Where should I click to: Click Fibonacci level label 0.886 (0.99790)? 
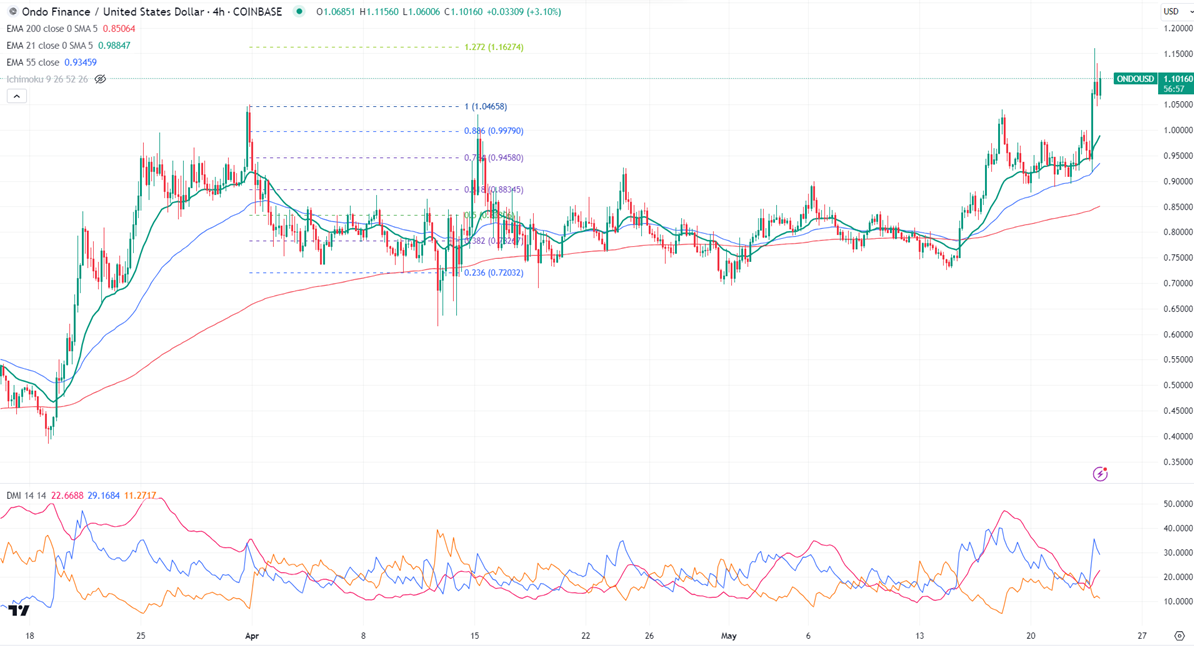493,131
